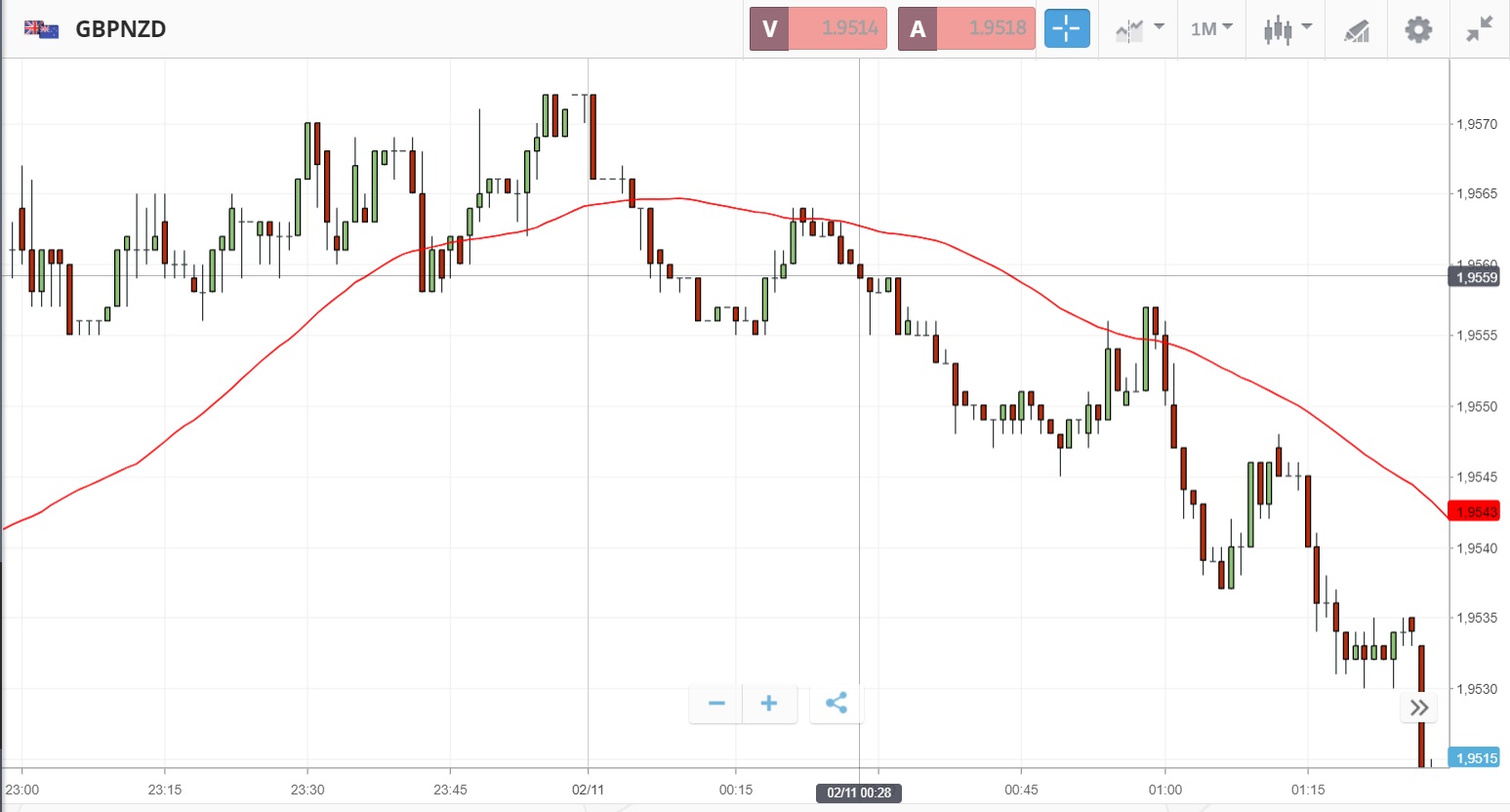
Task: Click the 01:00 time axis label
Action: click(x=1164, y=790)
